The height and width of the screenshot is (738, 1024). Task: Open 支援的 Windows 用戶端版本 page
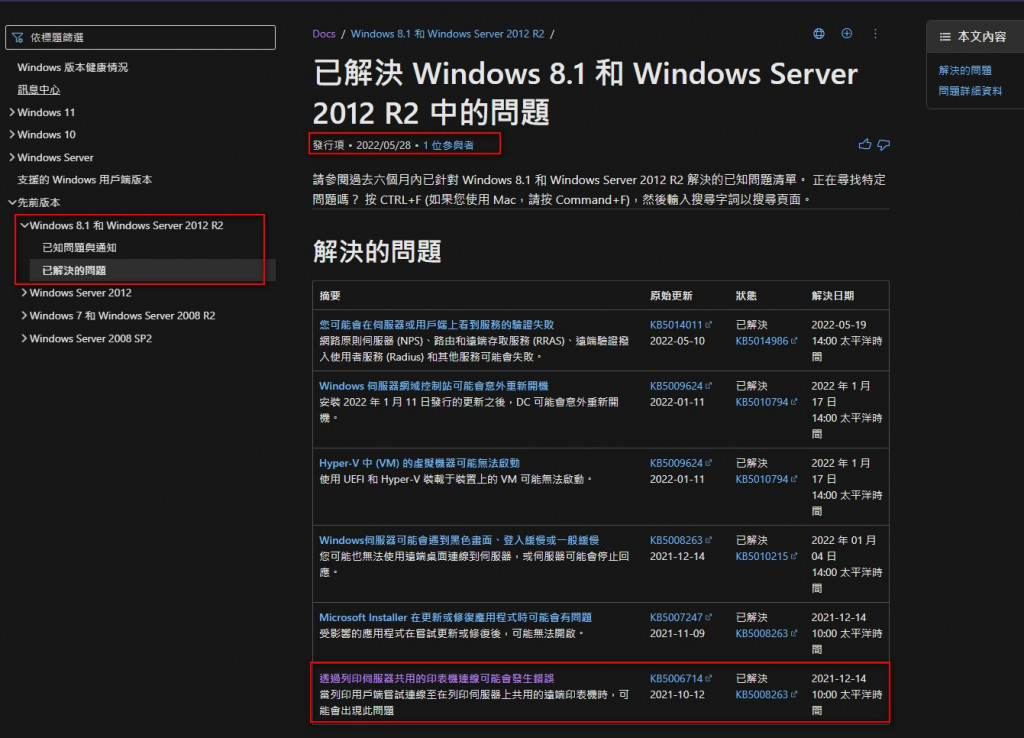84,180
